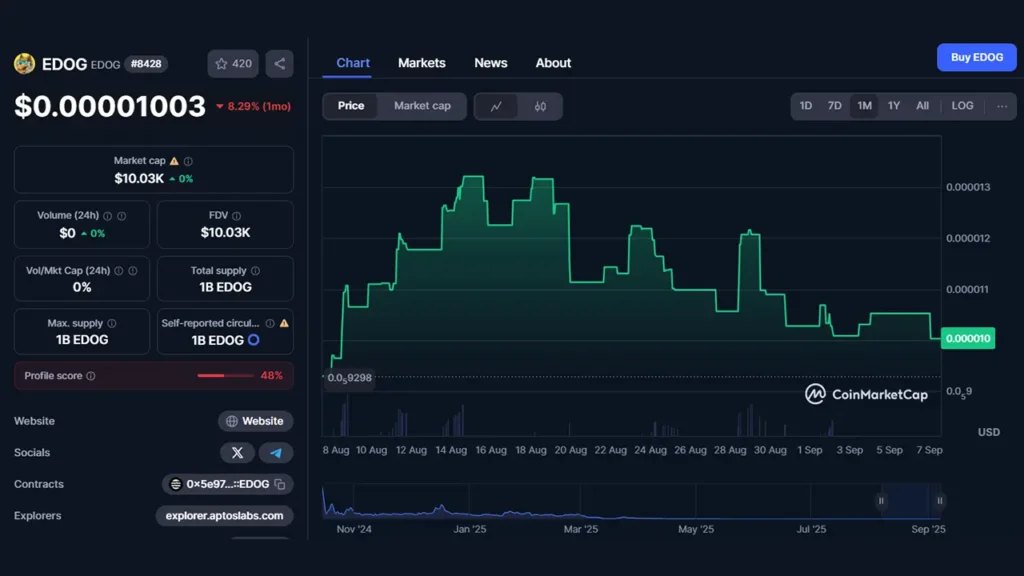Open the About tab
Viewport: 1024px width, 576px height.
pos(553,63)
